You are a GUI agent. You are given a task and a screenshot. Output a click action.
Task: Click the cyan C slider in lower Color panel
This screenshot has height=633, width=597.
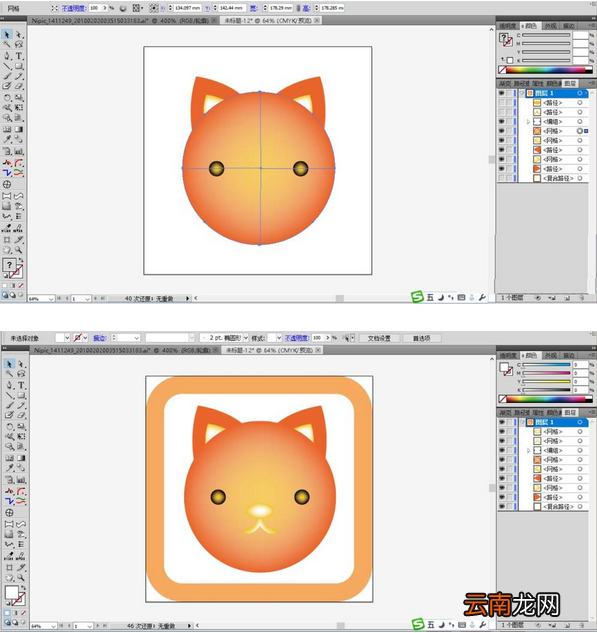coord(546,365)
